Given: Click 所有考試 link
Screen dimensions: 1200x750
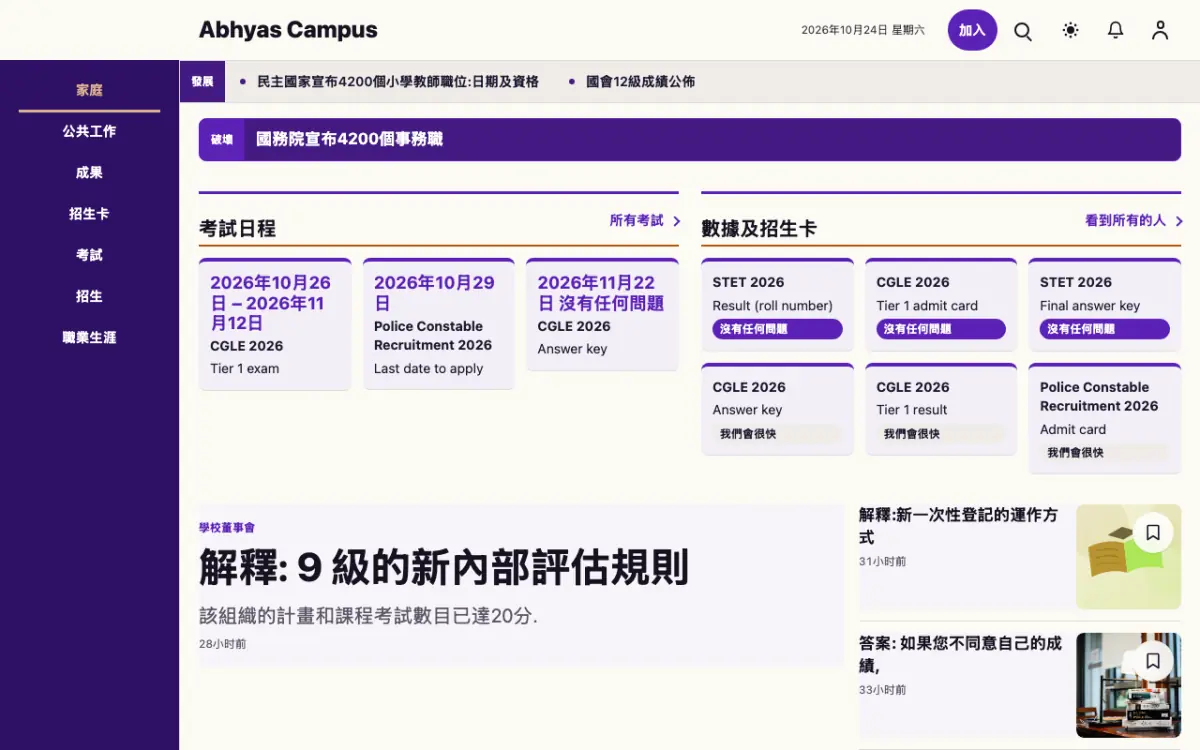Looking at the screenshot, I should tap(637, 220).
